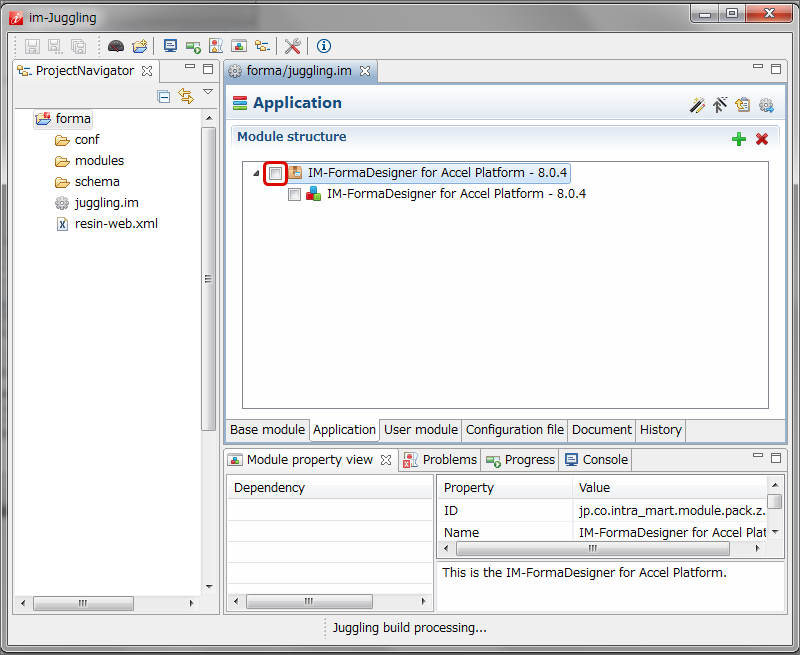Add a module with green plus icon
Screen dimensions: 800x655
coord(739,139)
